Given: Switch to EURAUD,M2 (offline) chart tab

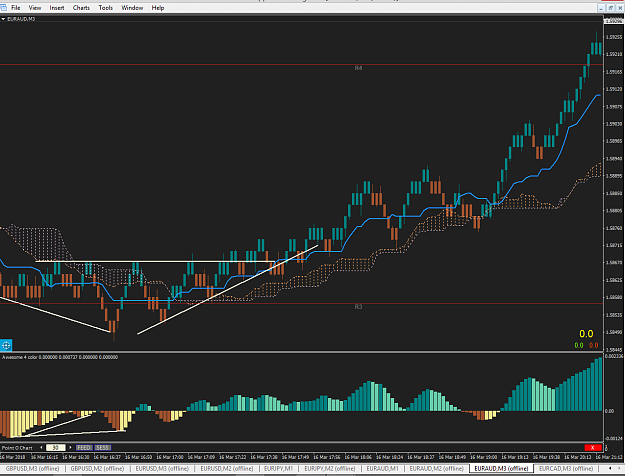Looking at the screenshot, I should (437, 468).
